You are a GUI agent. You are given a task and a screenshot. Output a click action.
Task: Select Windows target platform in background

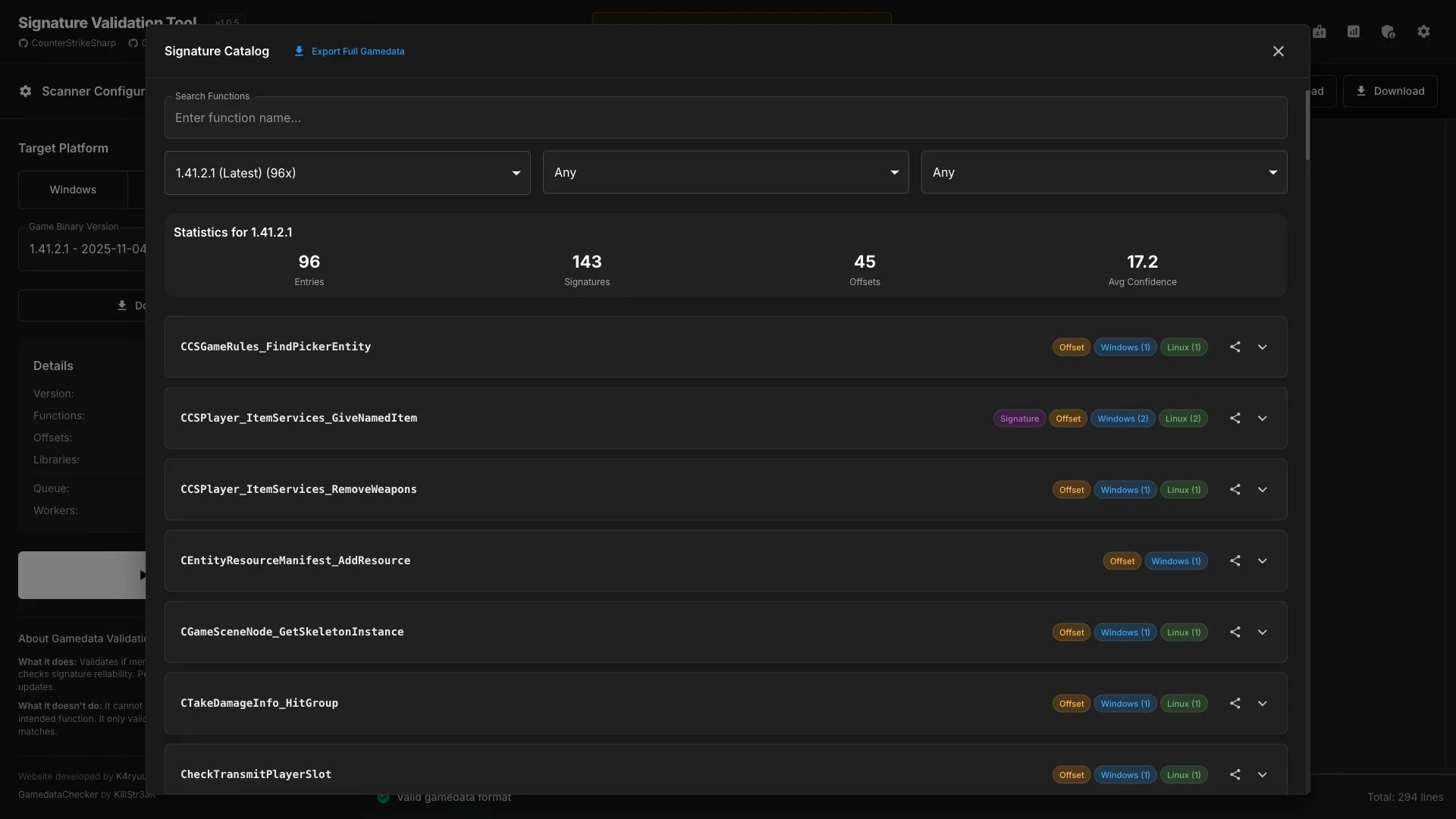pyautogui.click(x=73, y=190)
